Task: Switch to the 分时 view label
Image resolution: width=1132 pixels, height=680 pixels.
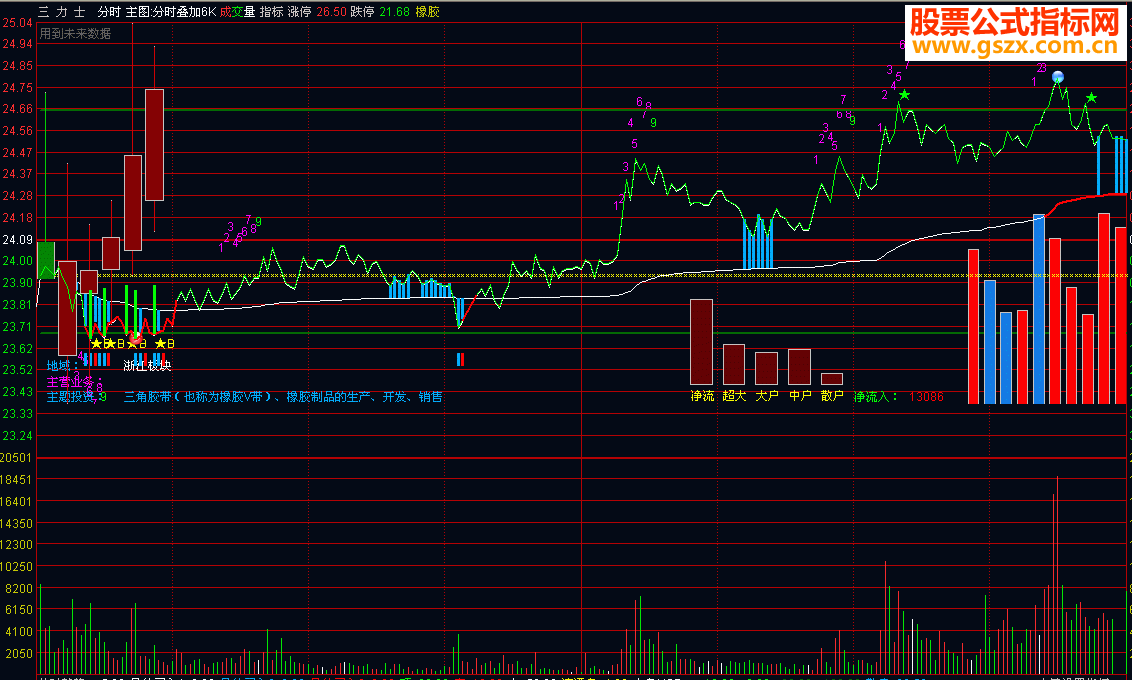Action: 109,12
